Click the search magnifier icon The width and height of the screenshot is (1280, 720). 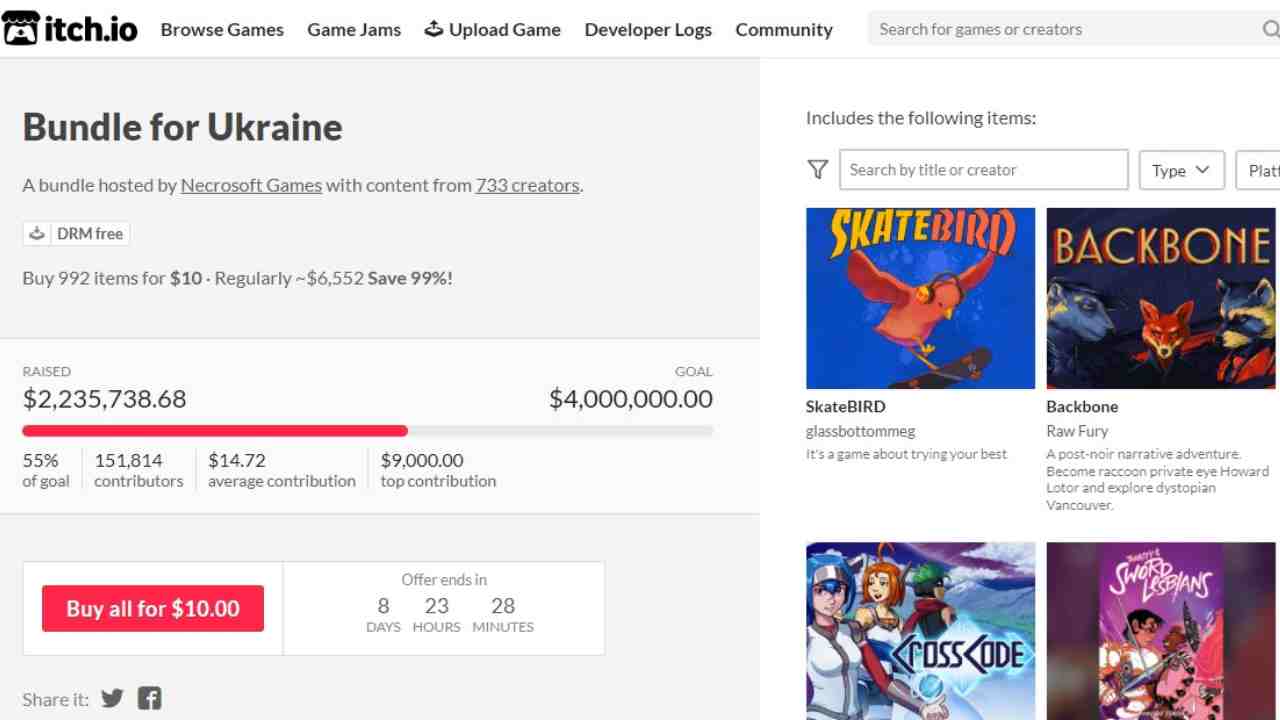(1270, 29)
